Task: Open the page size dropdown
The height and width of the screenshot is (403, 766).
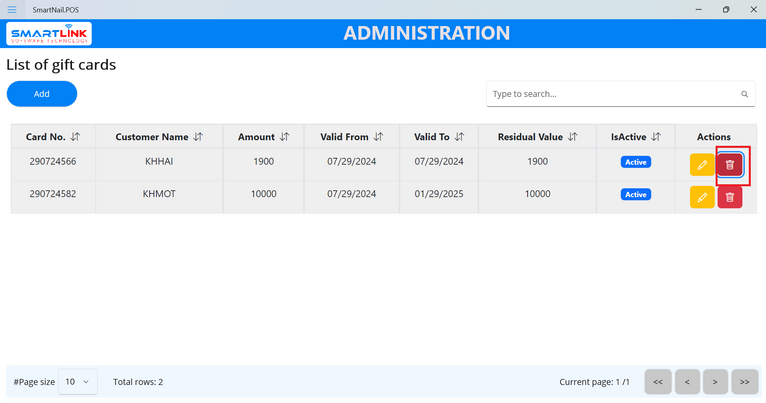Action: (78, 382)
